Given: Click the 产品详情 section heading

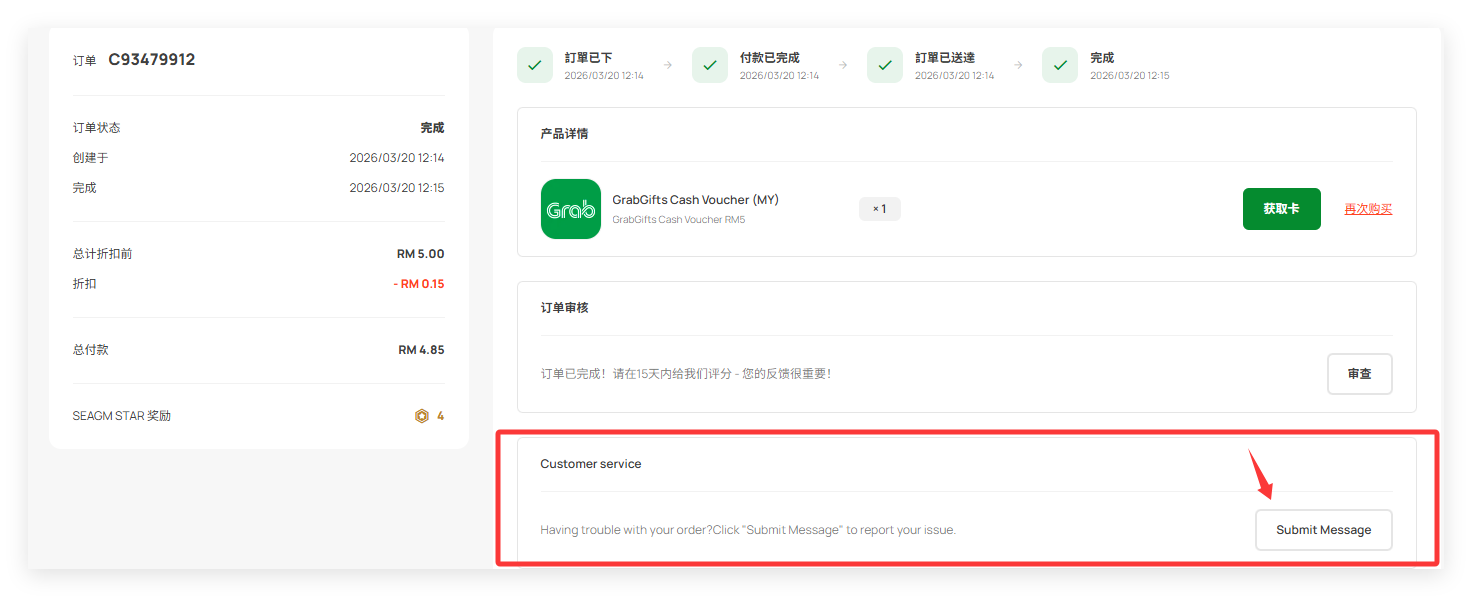Looking at the screenshot, I should coord(564,134).
